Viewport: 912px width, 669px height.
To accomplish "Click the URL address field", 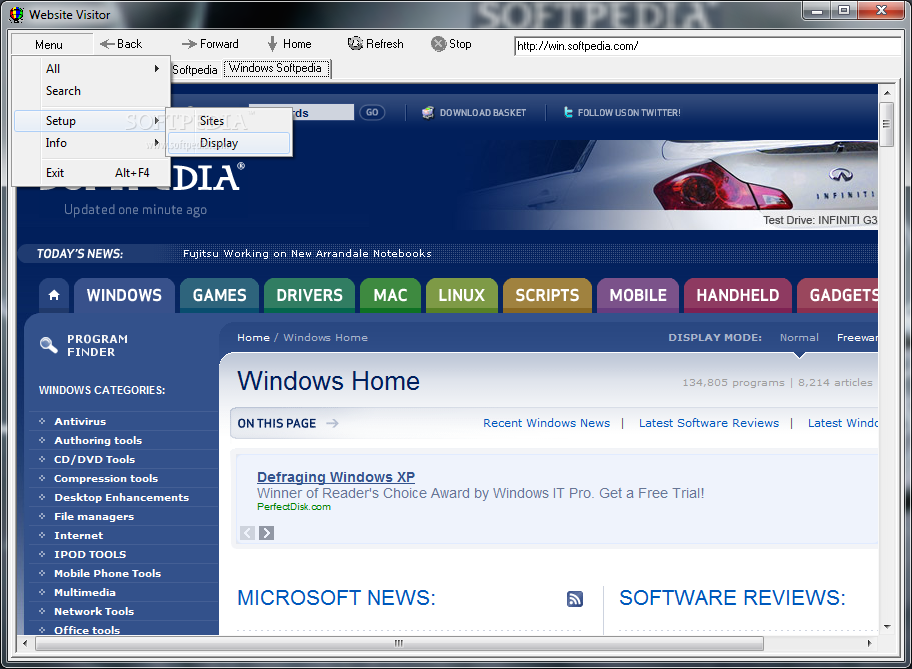I will [x=707, y=46].
